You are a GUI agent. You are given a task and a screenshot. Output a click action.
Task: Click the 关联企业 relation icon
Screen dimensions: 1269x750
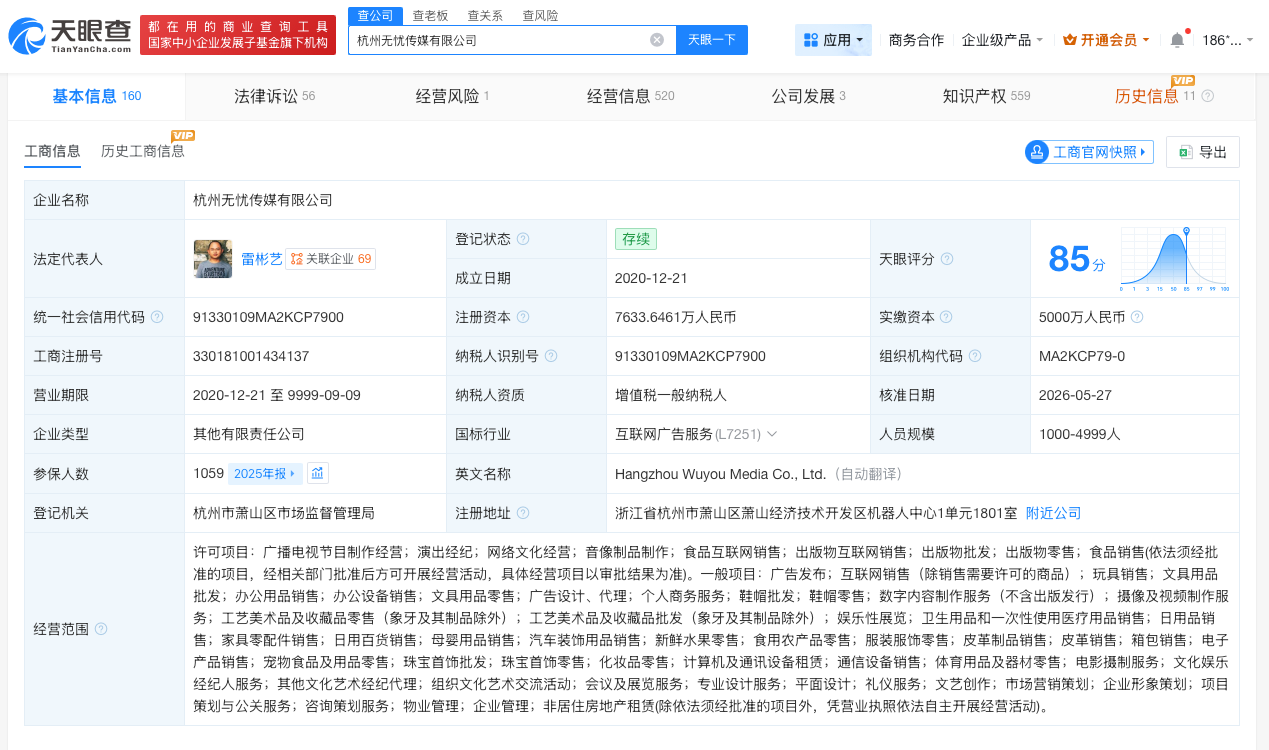click(296, 259)
